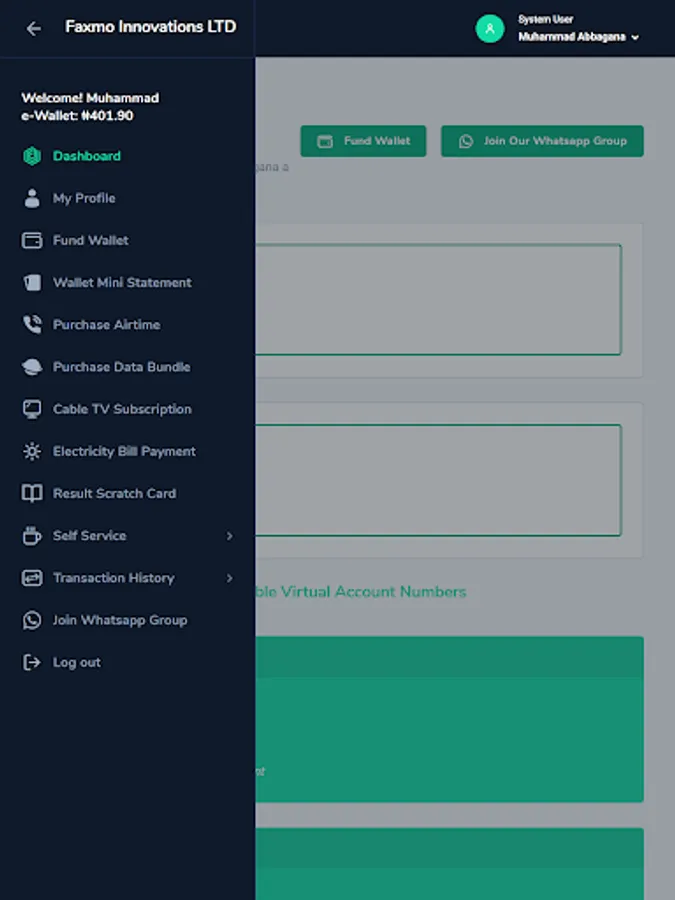
Task: Click the My Profile person icon
Action: [x=32, y=198]
